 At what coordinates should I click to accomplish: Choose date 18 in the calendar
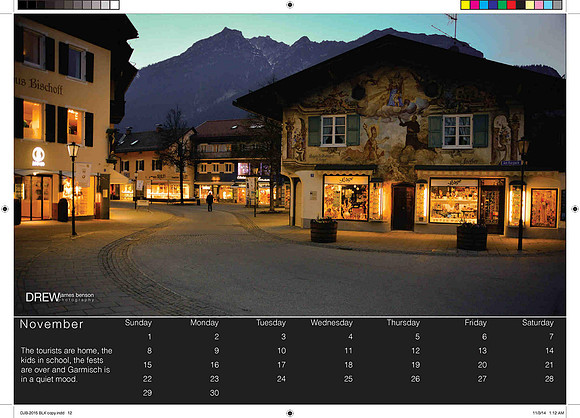click(348, 365)
